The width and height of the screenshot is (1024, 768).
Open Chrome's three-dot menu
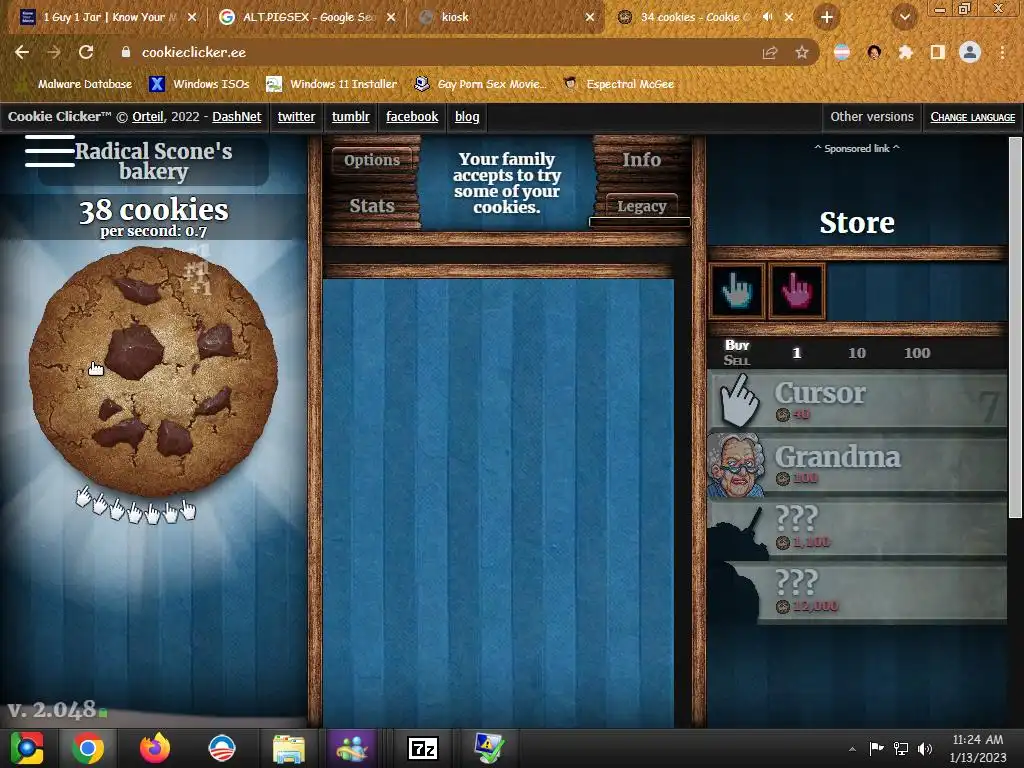click(x=1002, y=52)
